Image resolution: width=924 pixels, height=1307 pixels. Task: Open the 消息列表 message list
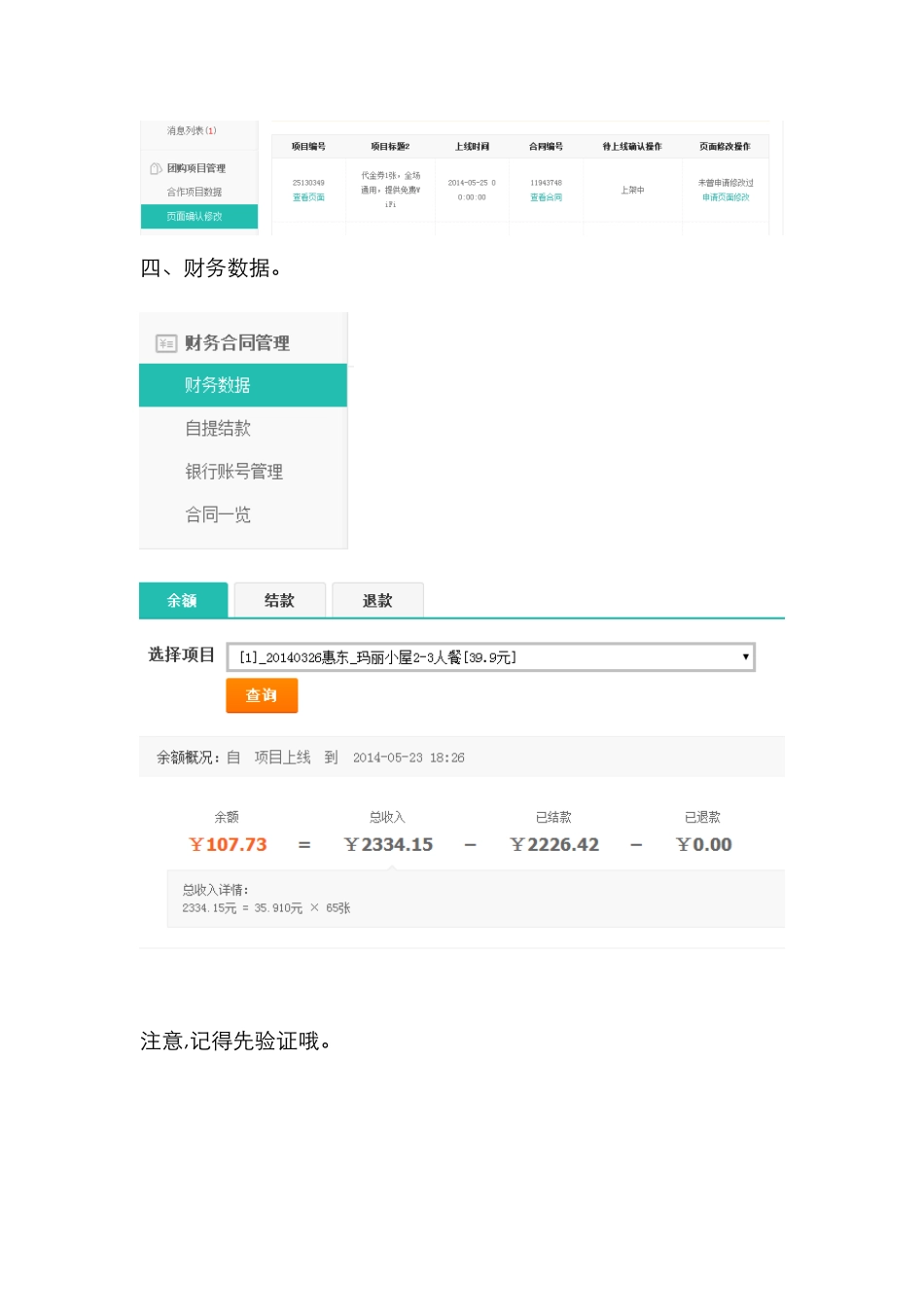point(191,131)
